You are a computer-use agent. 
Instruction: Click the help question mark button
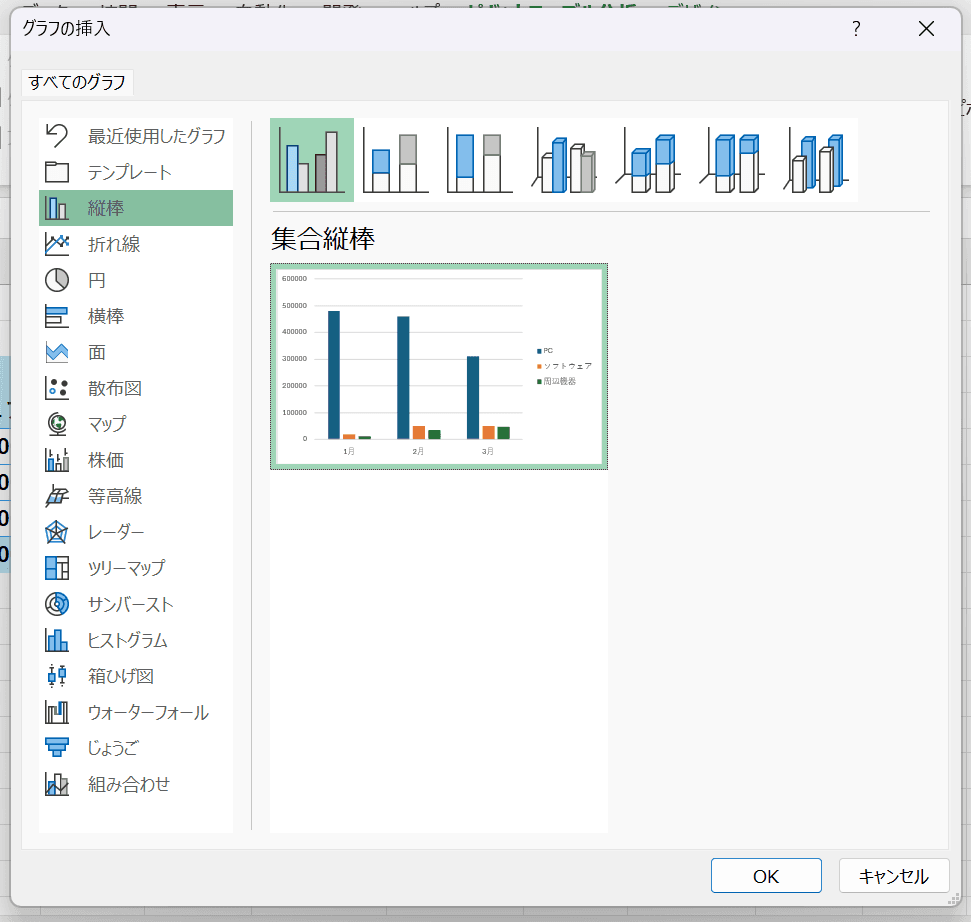click(x=856, y=29)
